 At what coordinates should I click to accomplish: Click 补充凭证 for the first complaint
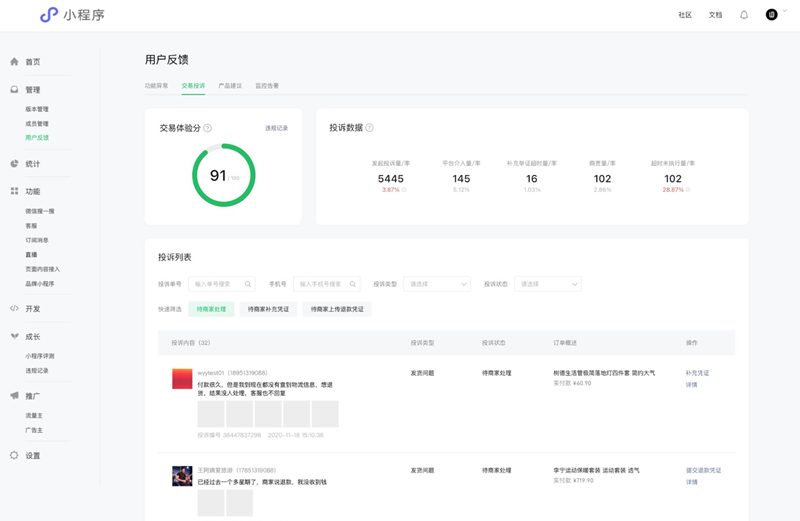click(697, 373)
